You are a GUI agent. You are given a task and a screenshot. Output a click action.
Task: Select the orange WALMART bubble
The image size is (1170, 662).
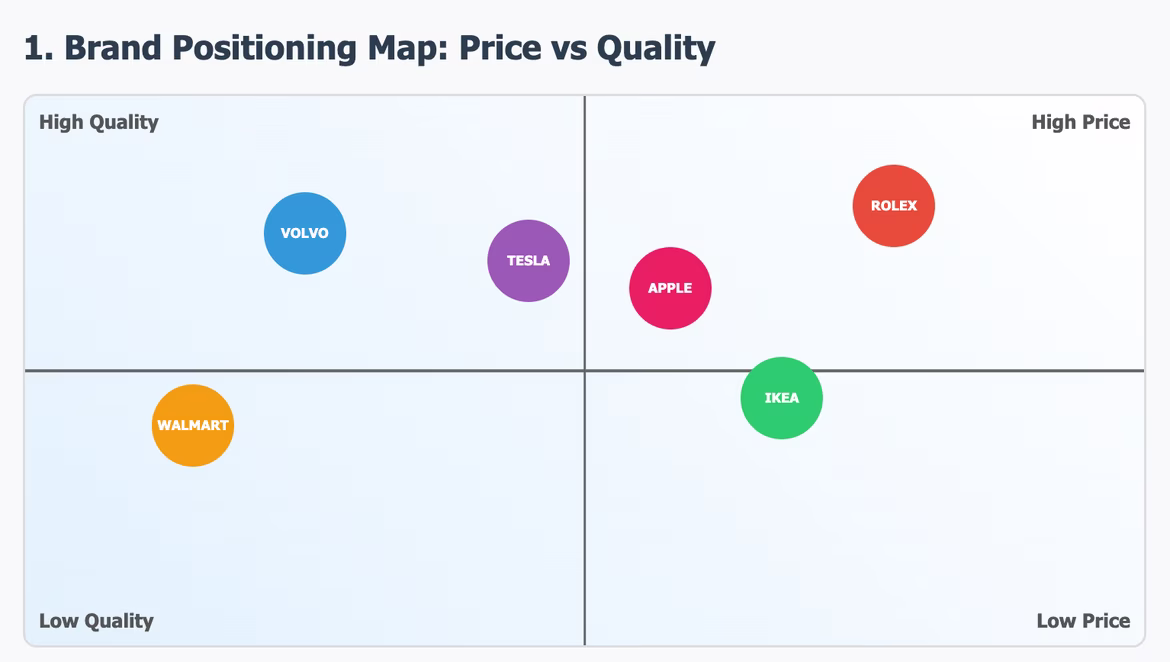[193, 425]
